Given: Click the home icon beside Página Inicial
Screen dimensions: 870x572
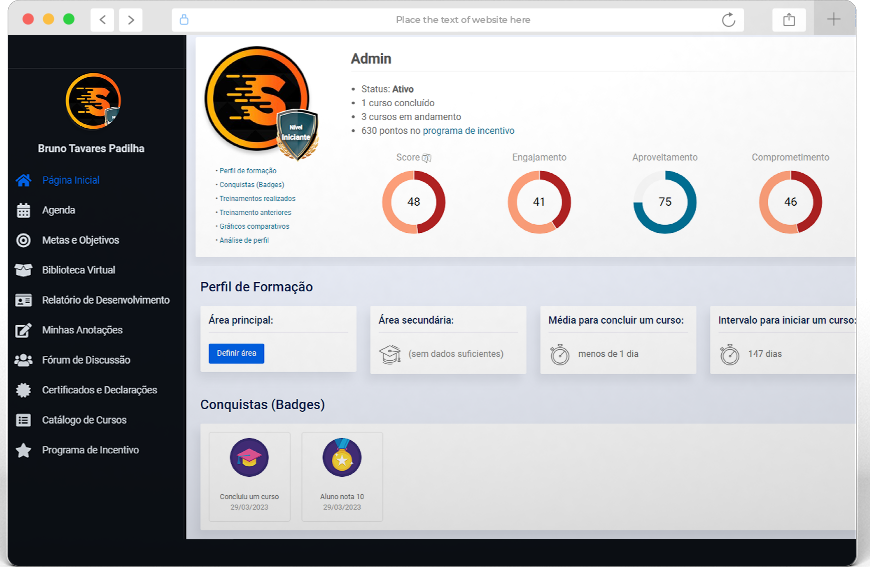Looking at the screenshot, I should 24,180.
